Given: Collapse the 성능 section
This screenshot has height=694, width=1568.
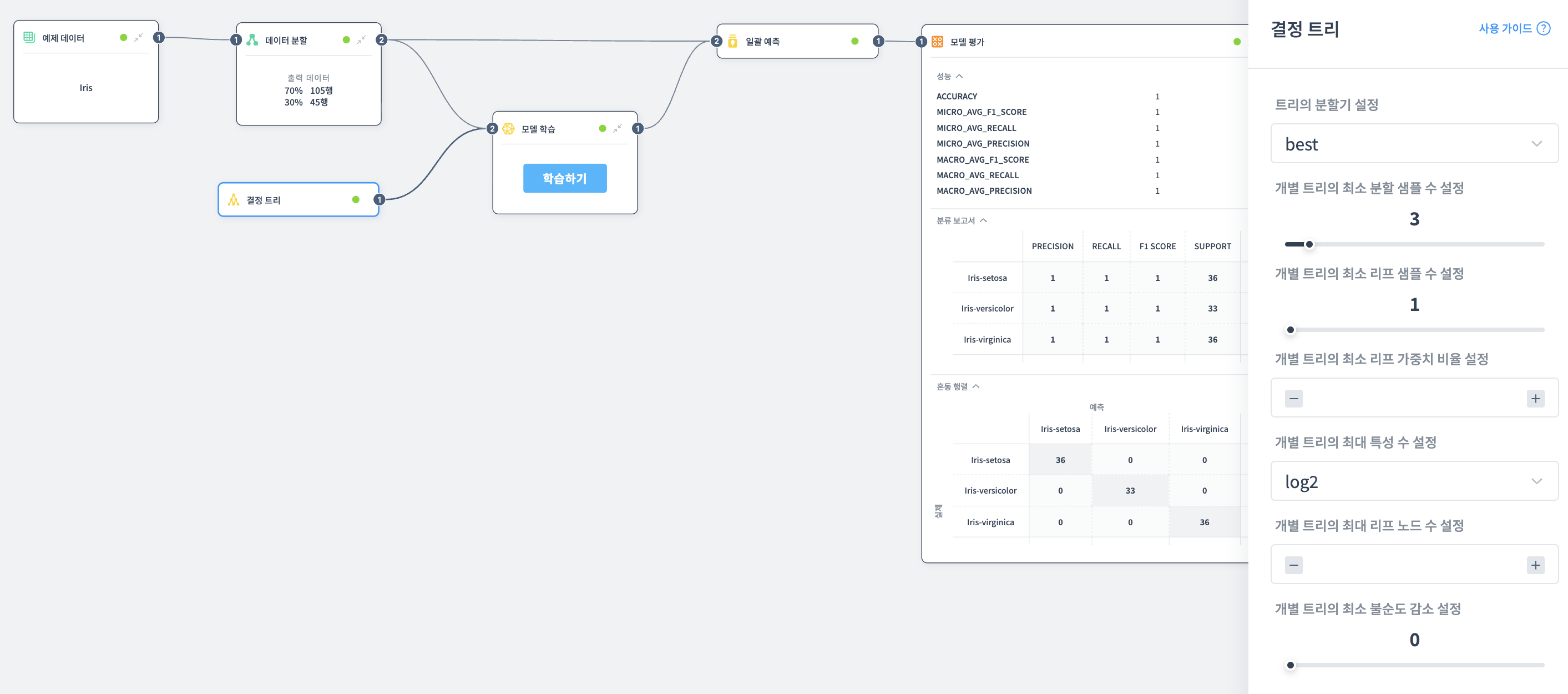Looking at the screenshot, I should (959, 76).
